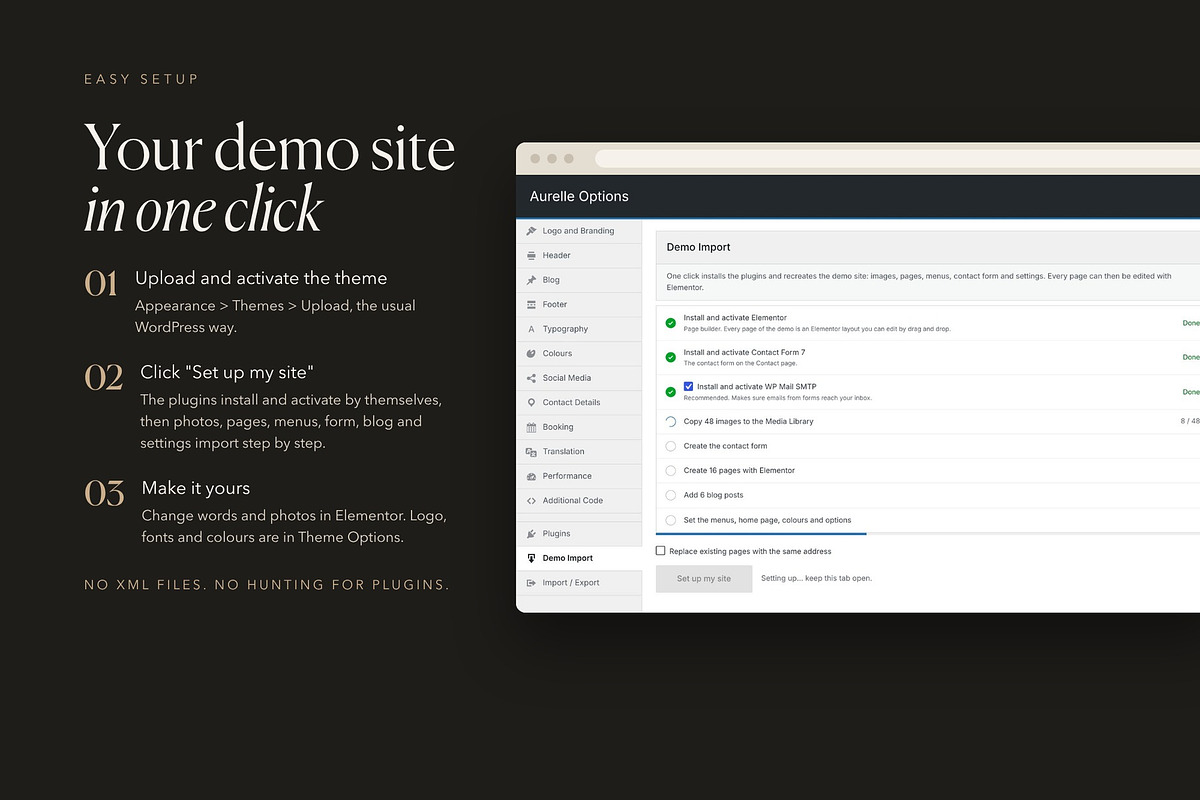Click the empty circle beside Create 16 pages
Viewport: 1200px width, 800px height.
click(670, 471)
